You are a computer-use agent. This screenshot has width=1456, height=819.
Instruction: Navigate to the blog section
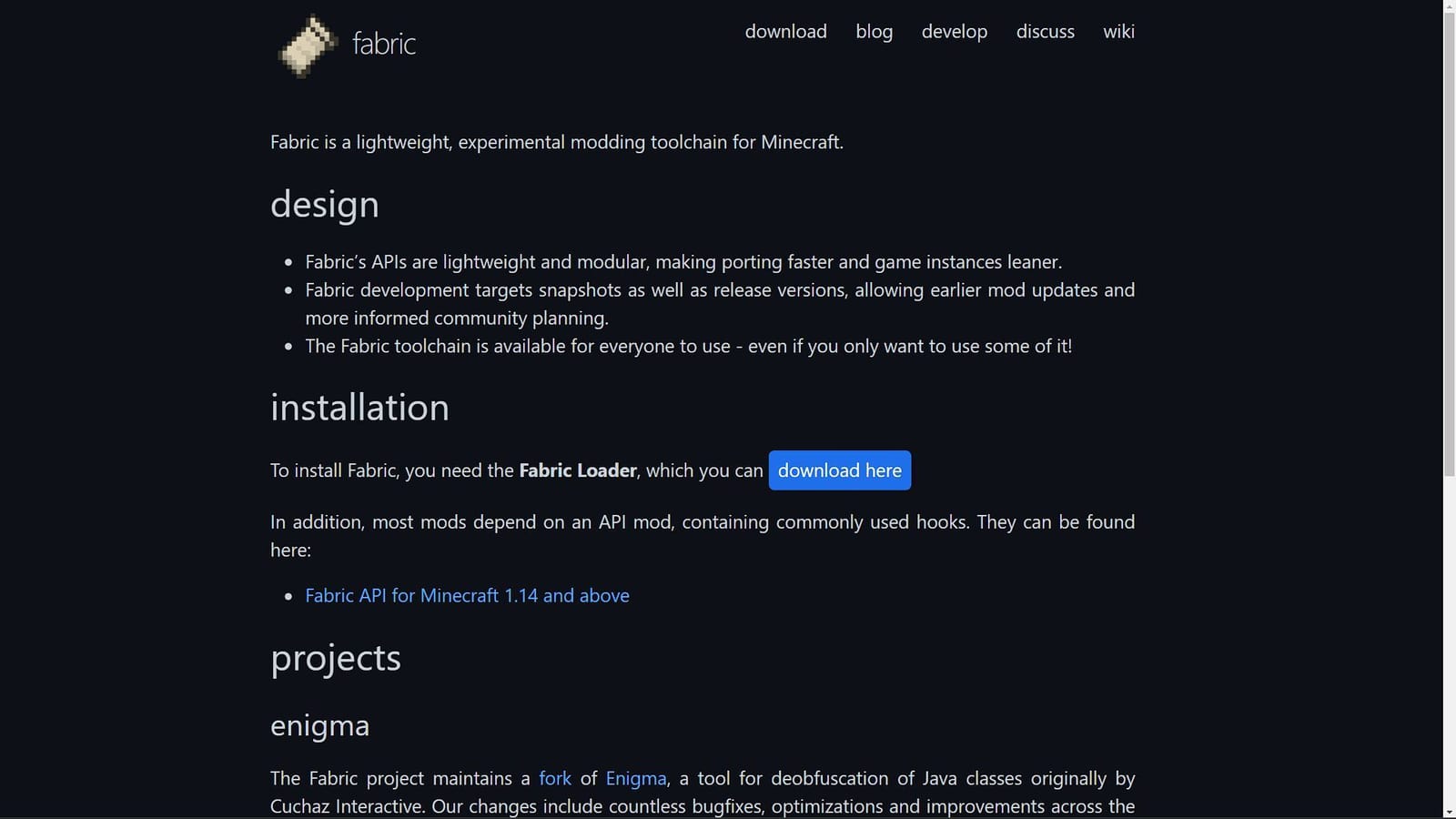[874, 31]
